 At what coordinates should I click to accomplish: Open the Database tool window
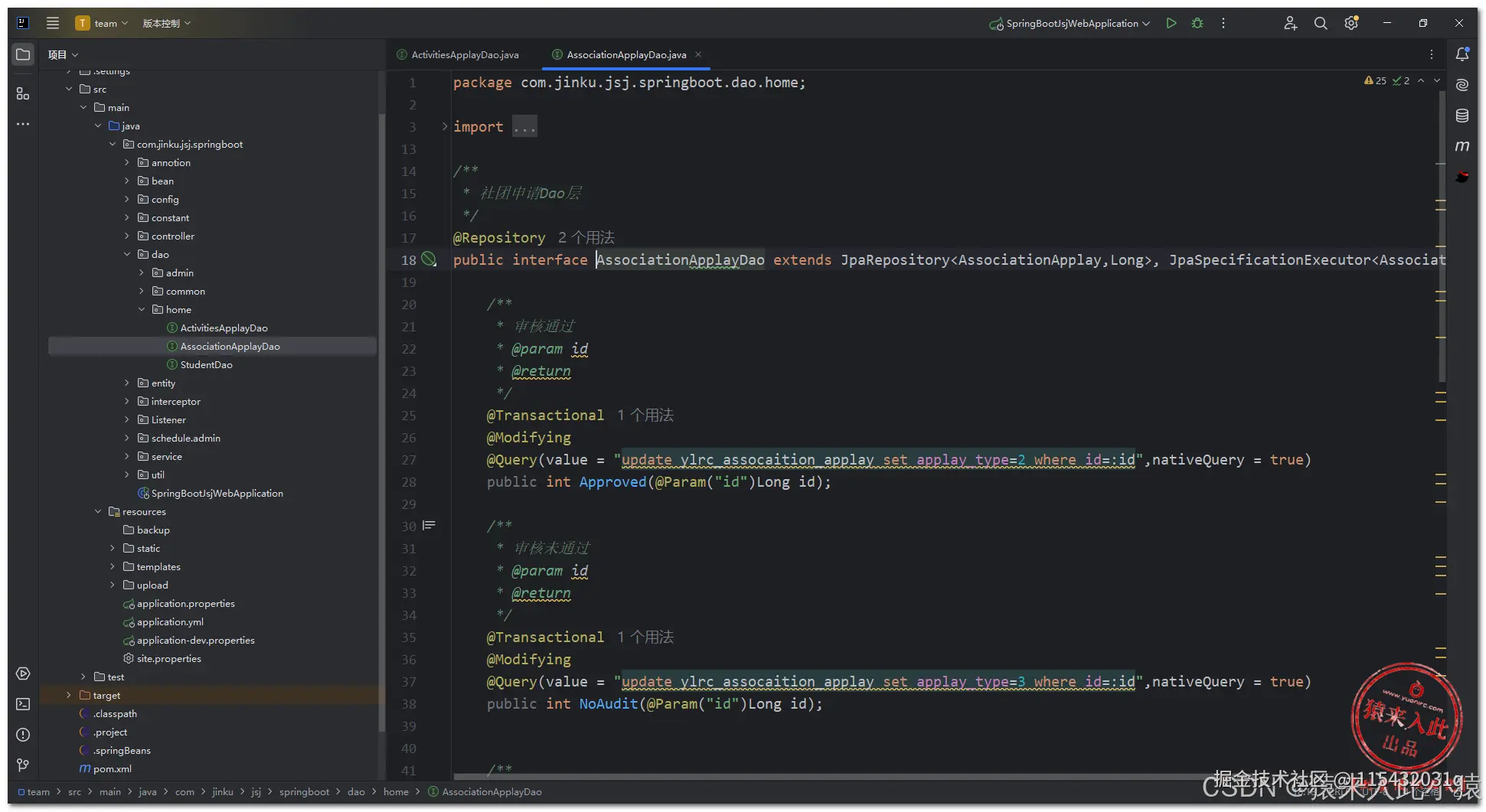[1462, 116]
